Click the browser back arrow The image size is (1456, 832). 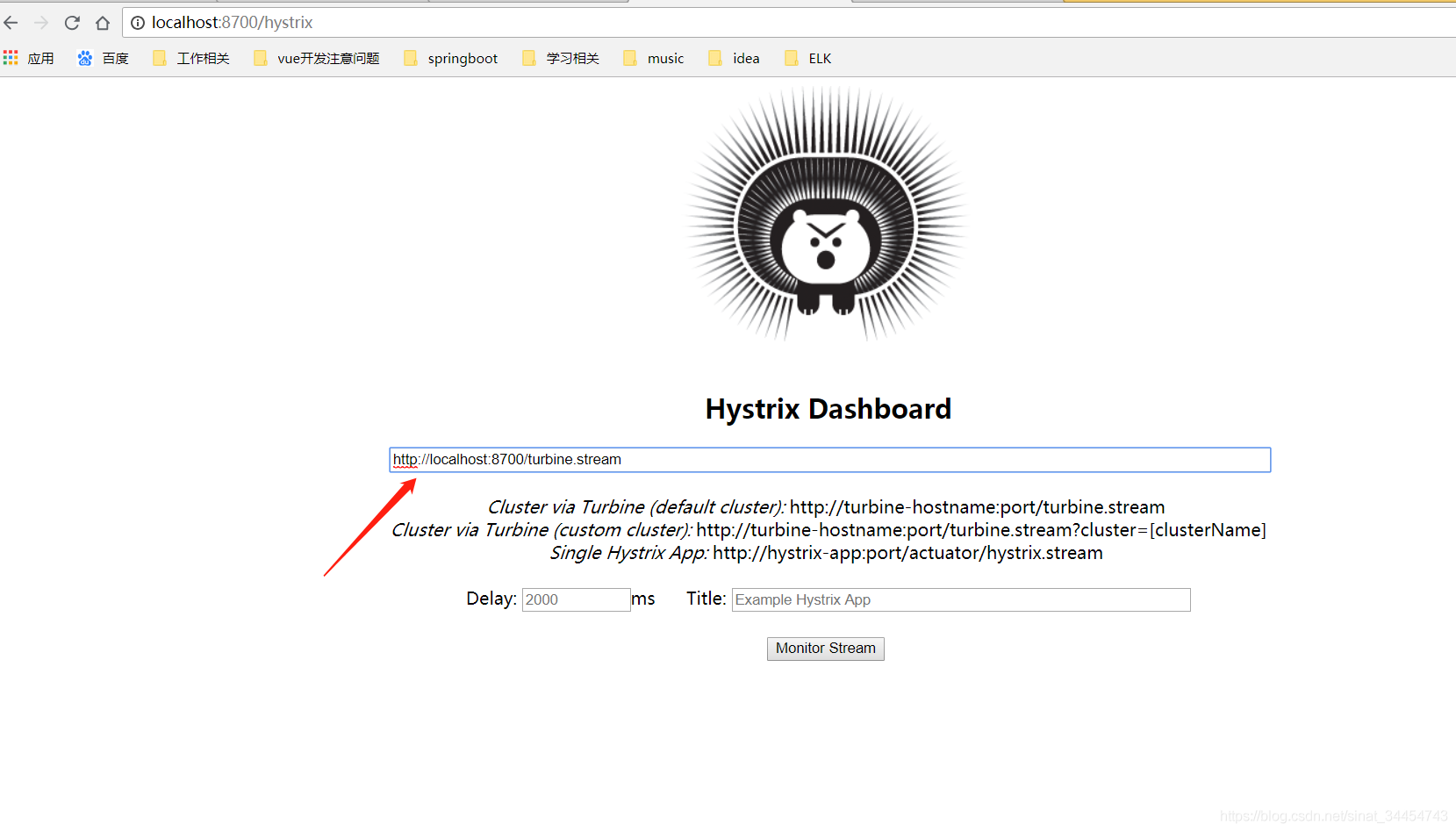coord(11,23)
